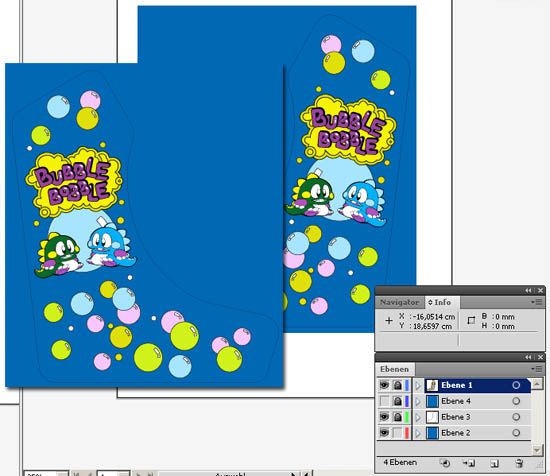The width and height of the screenshot is (550, 476).
Task: Click the create new layer icon
Action: point(494,464)
